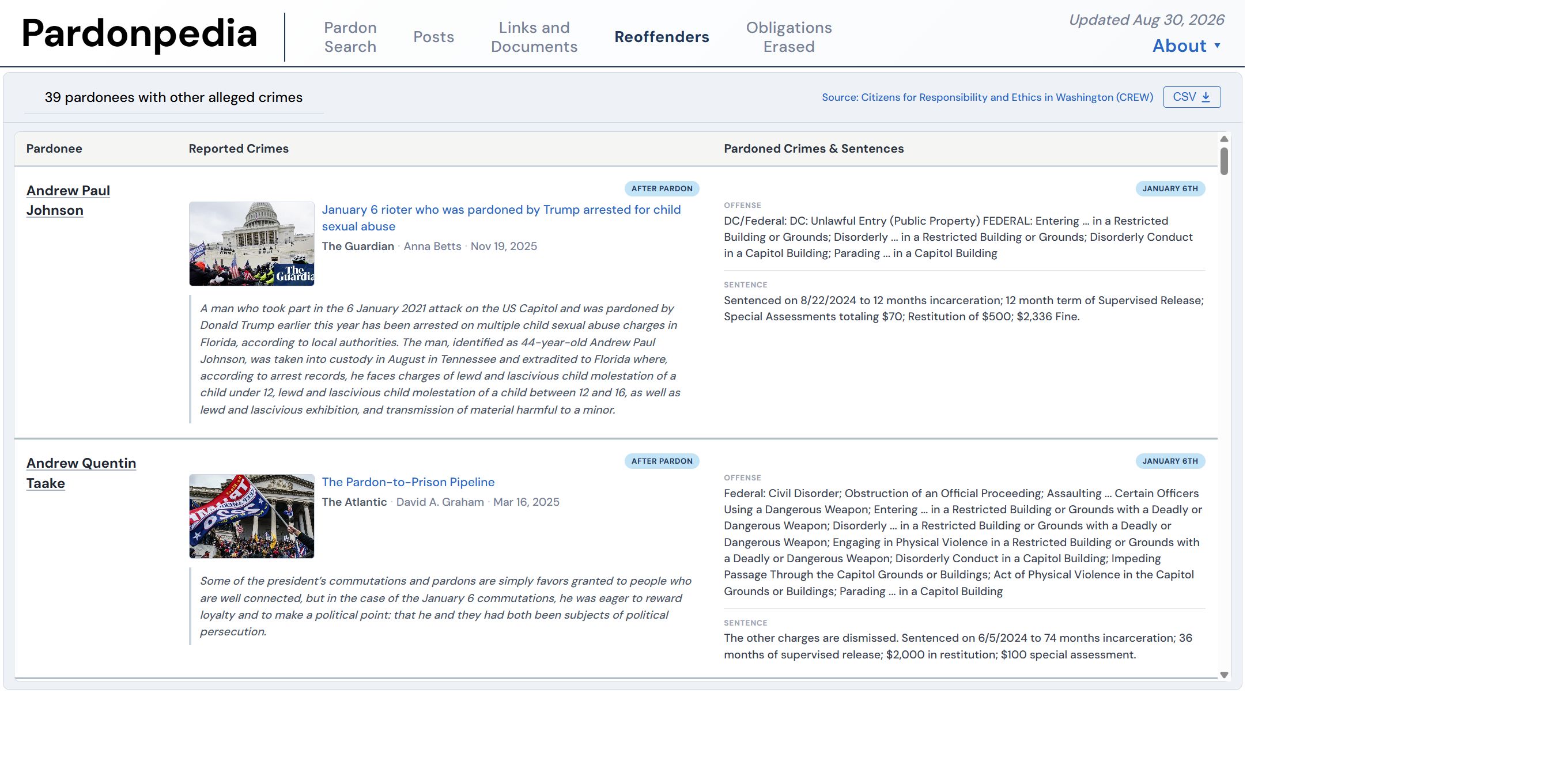Click the JANUARY 6TH badge in Taake's row
1549x784 pixels.
click(x=1170, y=461)
